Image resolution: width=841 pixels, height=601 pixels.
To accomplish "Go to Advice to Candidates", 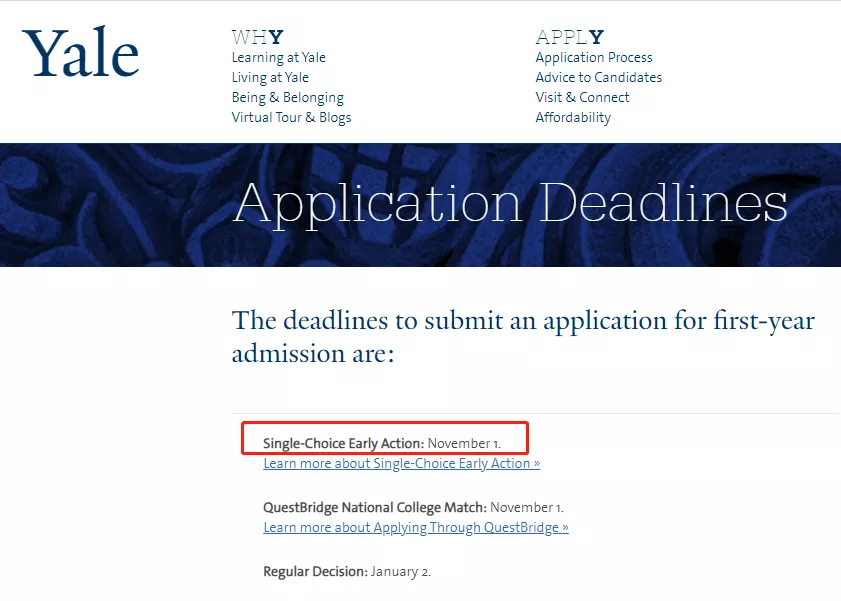I will tap(598, 78).
